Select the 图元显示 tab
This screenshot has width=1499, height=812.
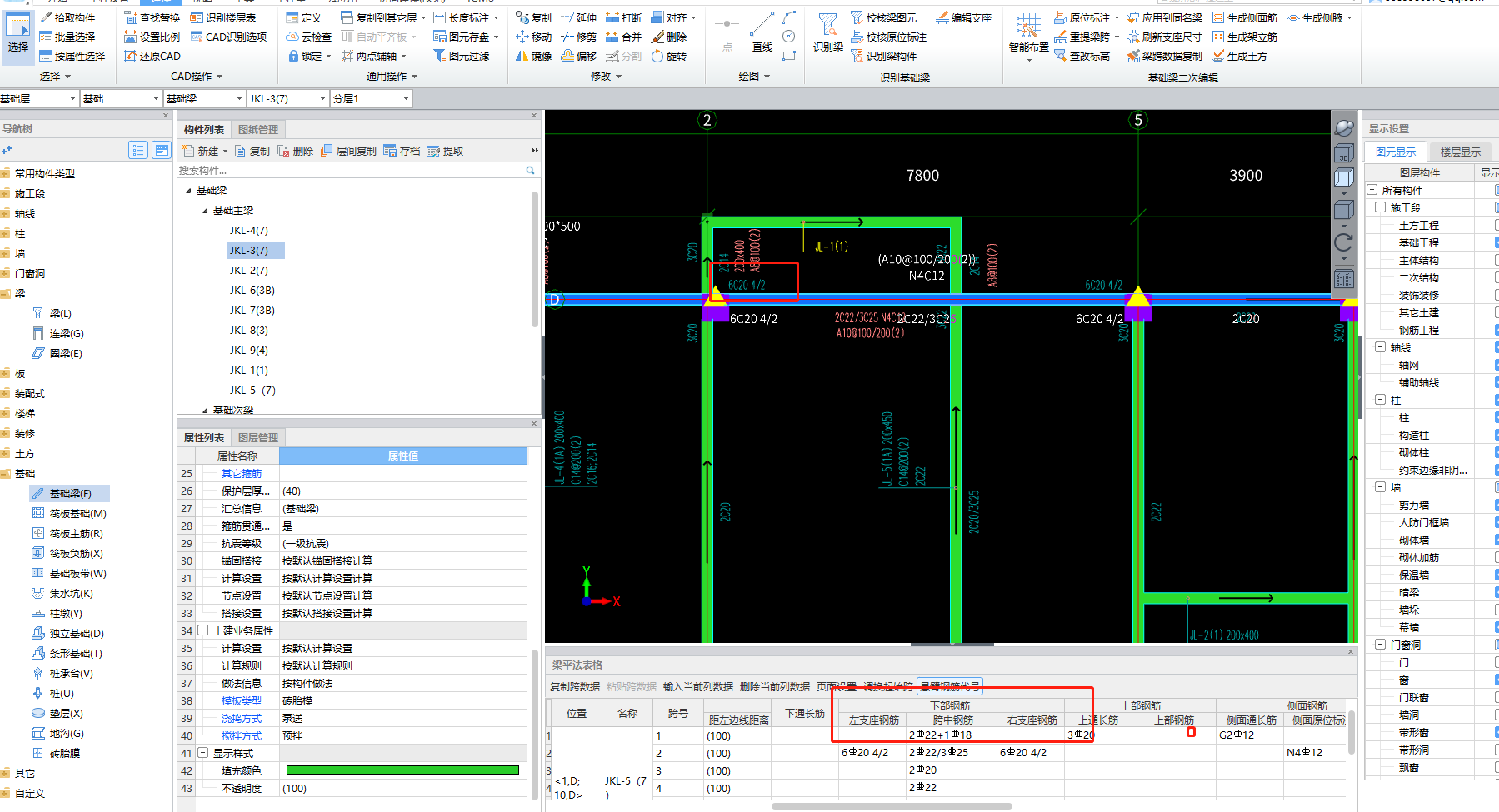click(x=1396, y=152)
